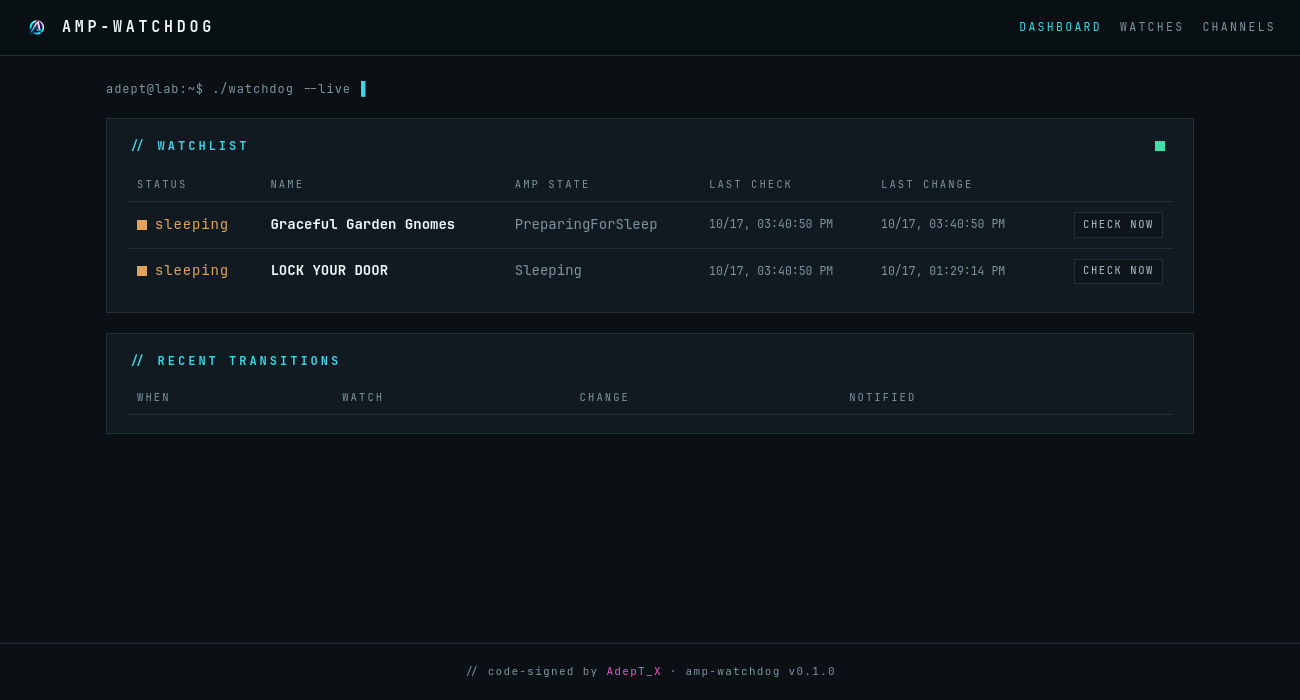Click the WATCHLIST section heading
The height and width of the screenshot is (700, 1300).
(x=190, y=146)
